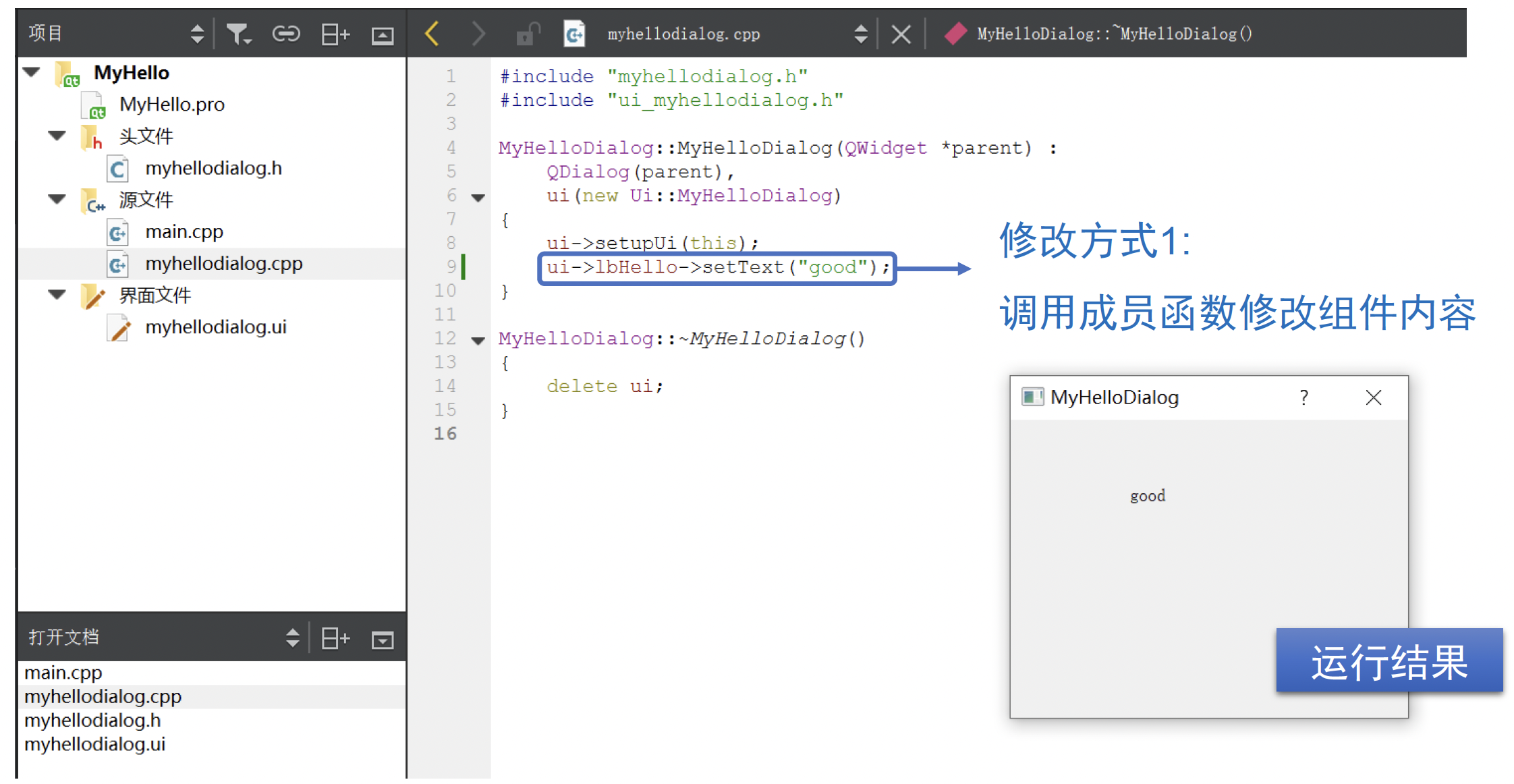Open main.cpp in the project tree
Viewport: 1514px width, 784px height.
[x=184, y=231]
